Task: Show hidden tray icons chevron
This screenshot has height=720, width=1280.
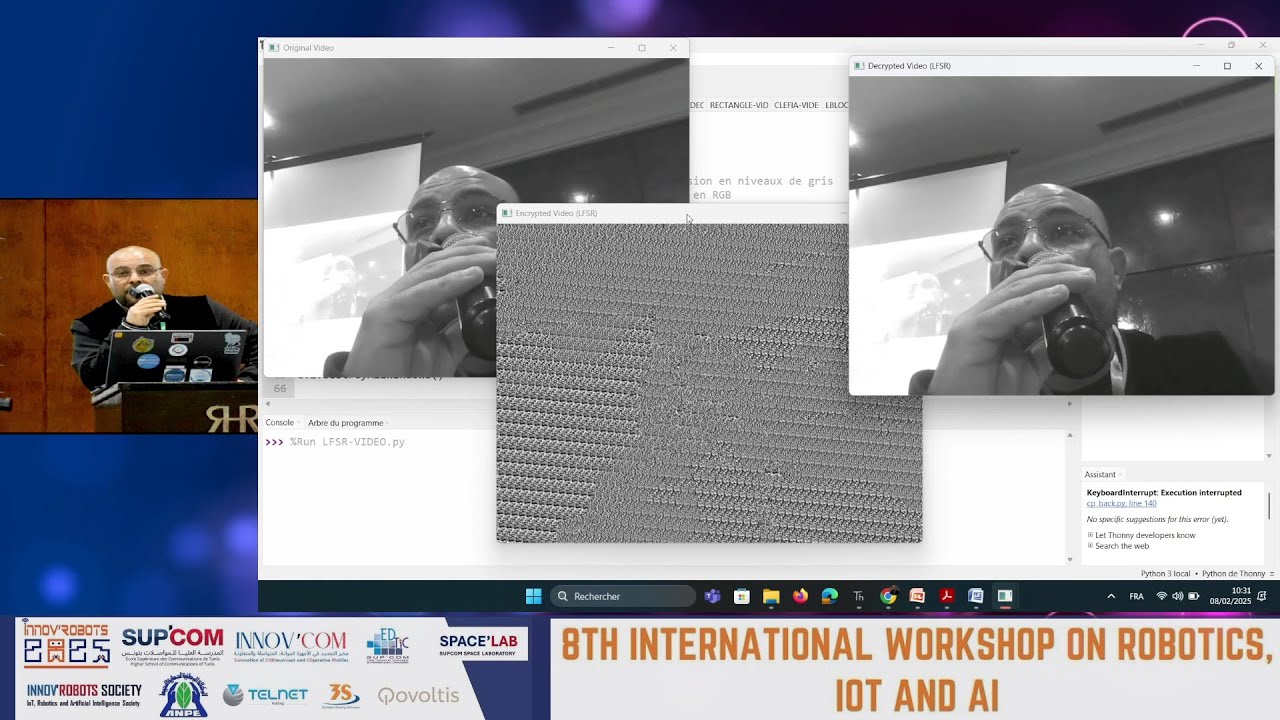Action: (1111, 596)
